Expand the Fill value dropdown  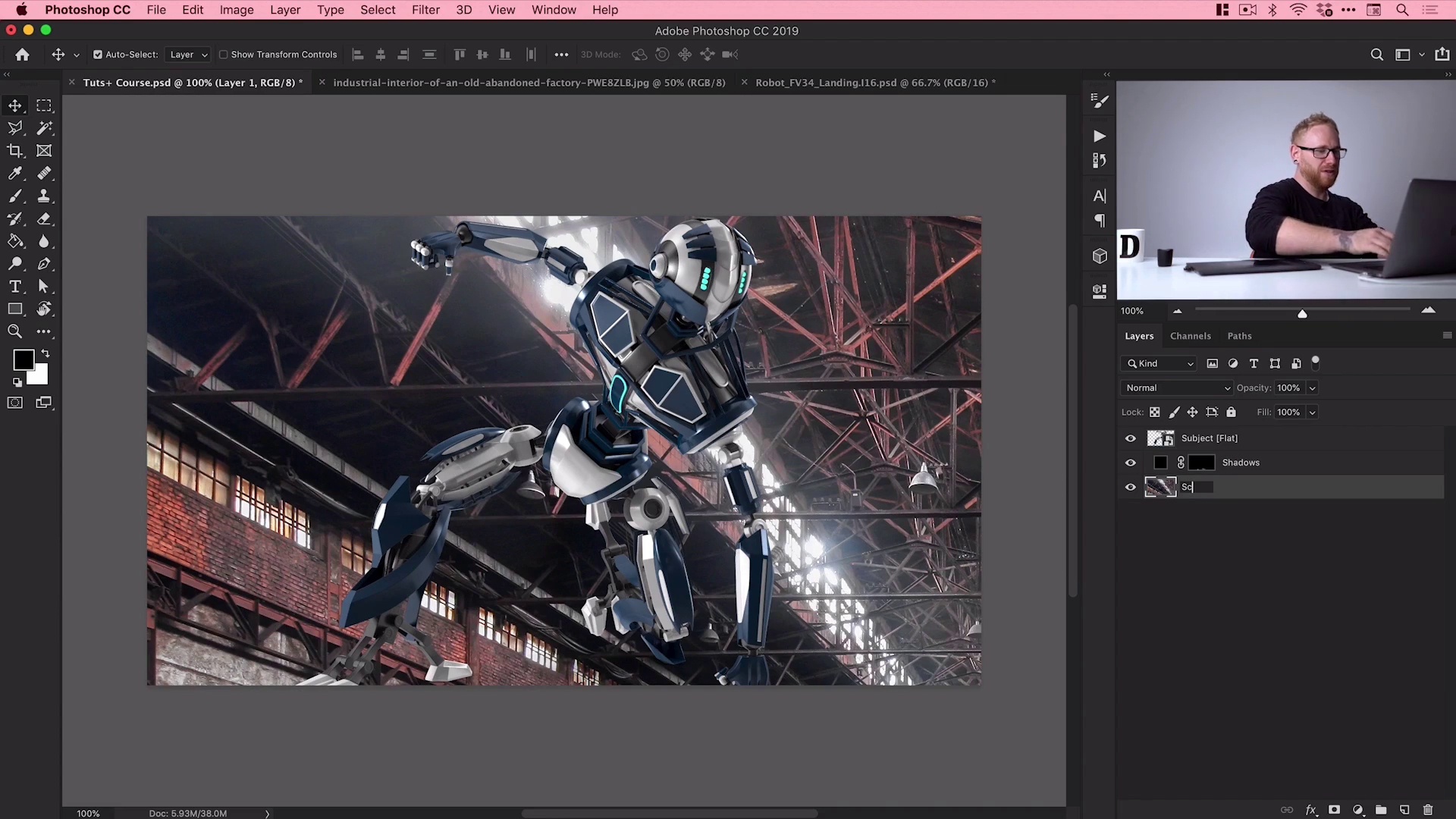[x=1313, y=412]
